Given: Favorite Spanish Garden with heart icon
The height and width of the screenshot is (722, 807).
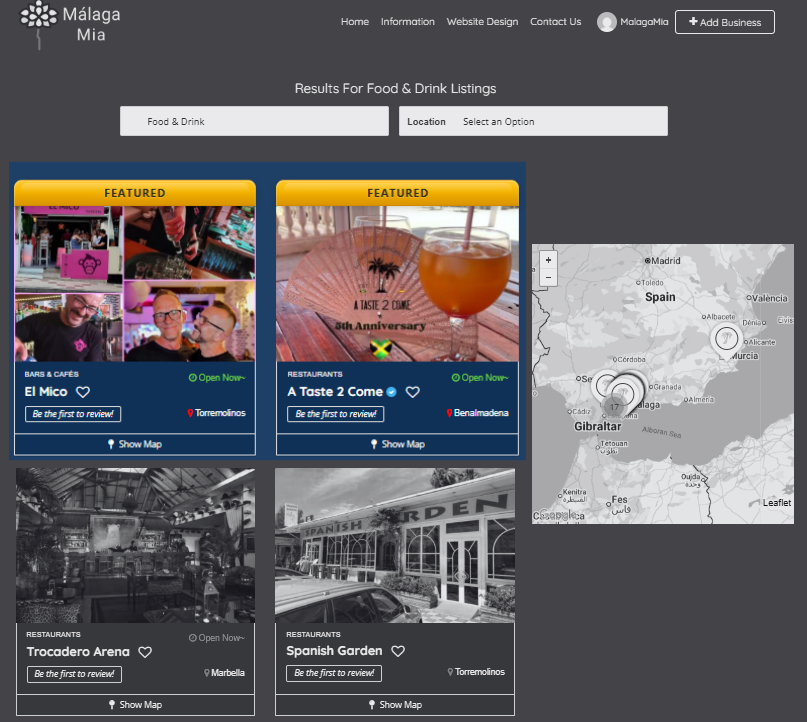Looking at the screenshot, I should pos(398,651).
